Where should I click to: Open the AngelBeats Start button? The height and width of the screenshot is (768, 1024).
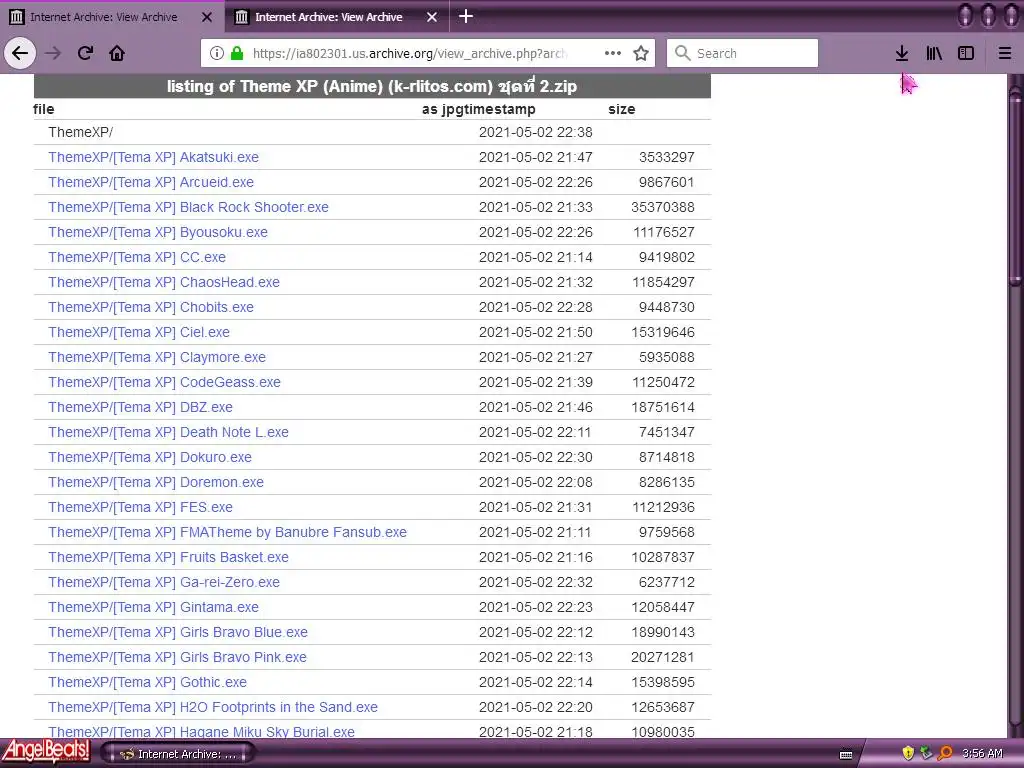click(x=46, y=752)
